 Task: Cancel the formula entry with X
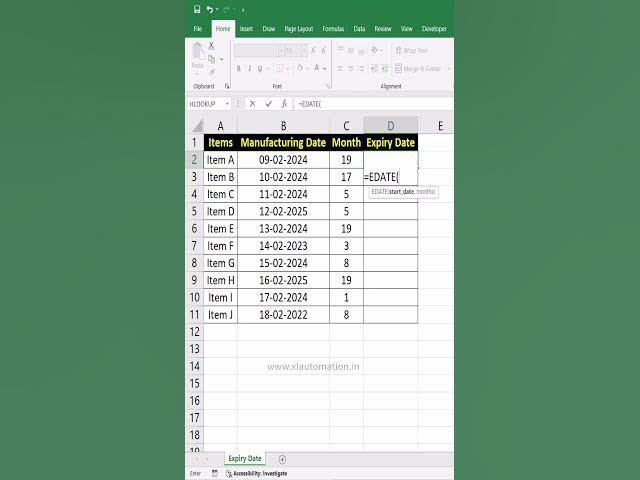253,104
